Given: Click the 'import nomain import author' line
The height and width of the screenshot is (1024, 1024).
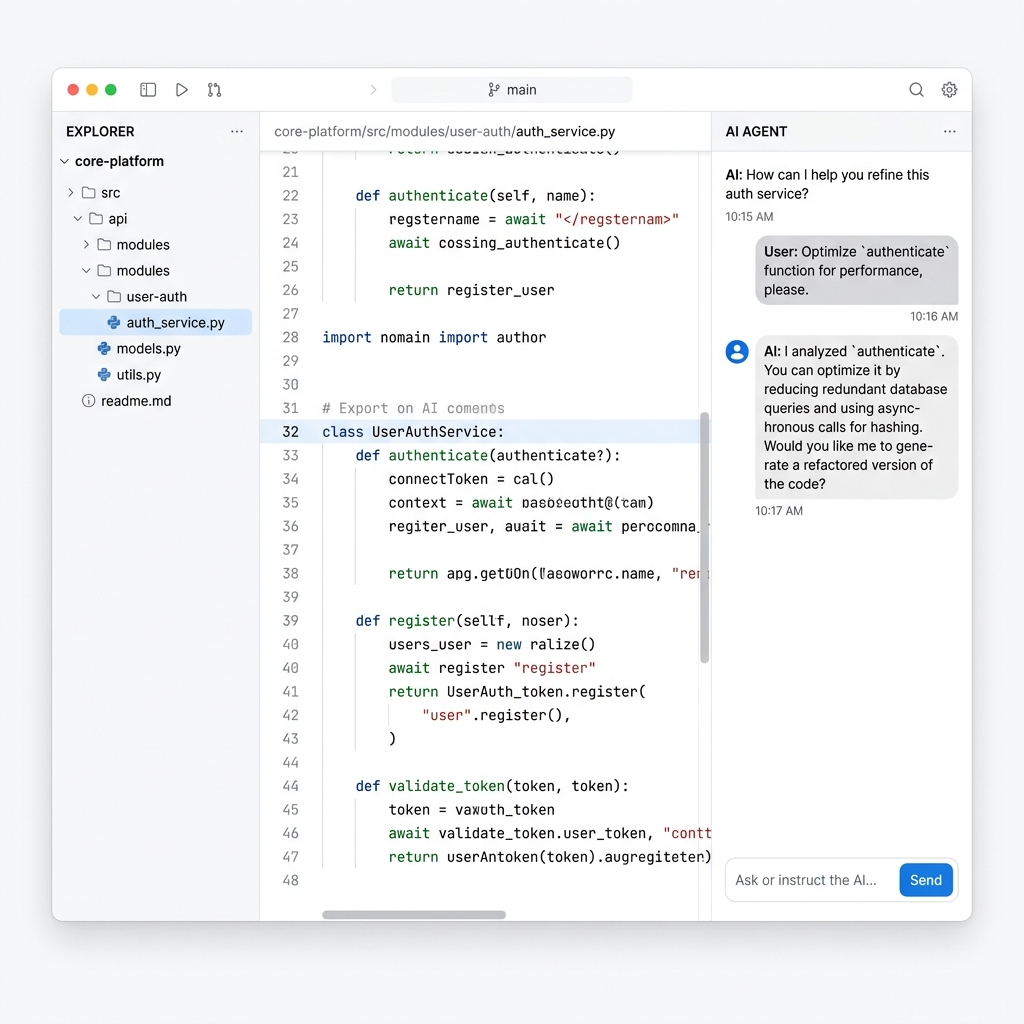Looking at the screenshot, I should (434, 338).
